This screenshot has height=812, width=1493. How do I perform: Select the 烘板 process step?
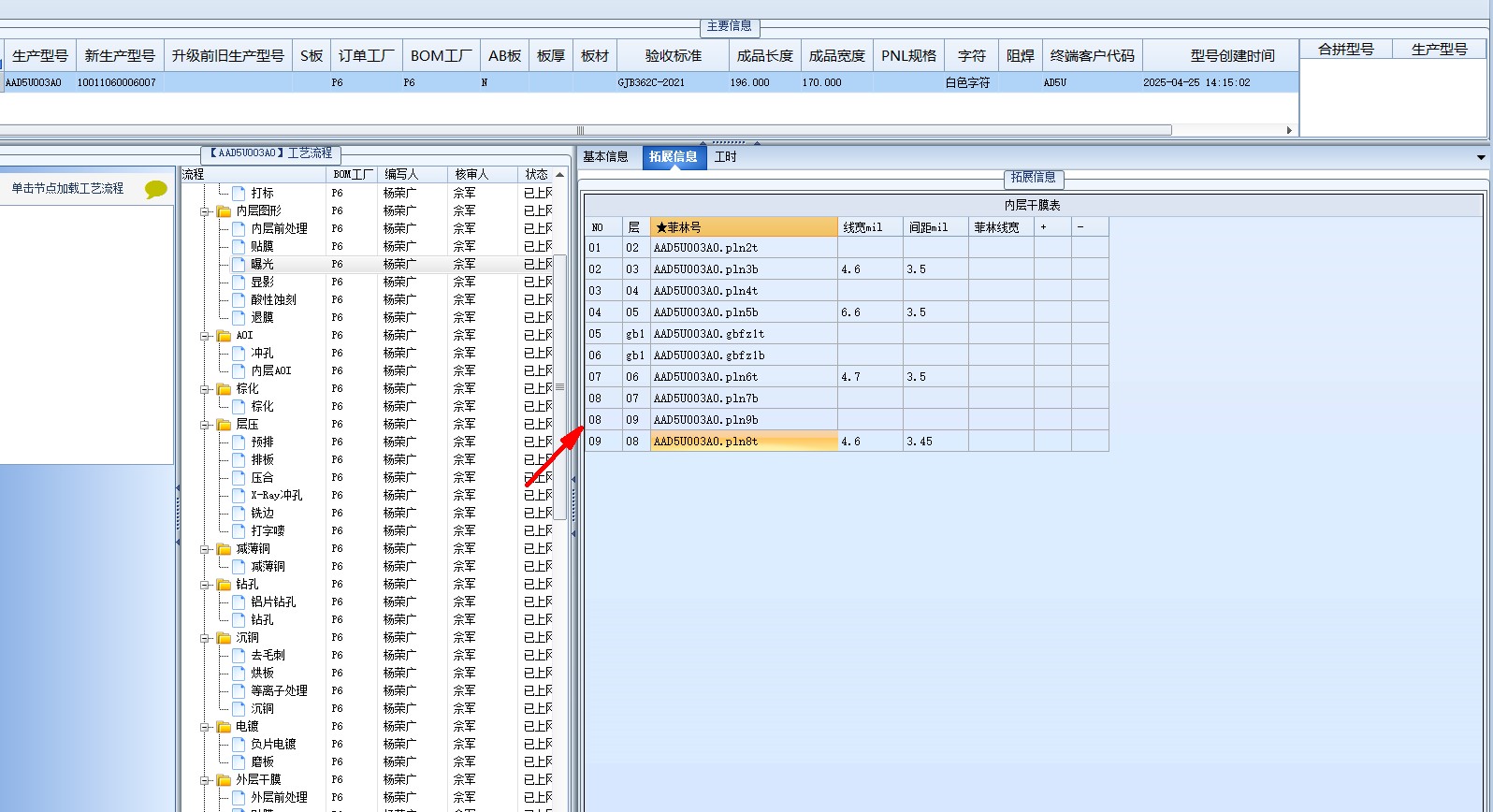263,674
